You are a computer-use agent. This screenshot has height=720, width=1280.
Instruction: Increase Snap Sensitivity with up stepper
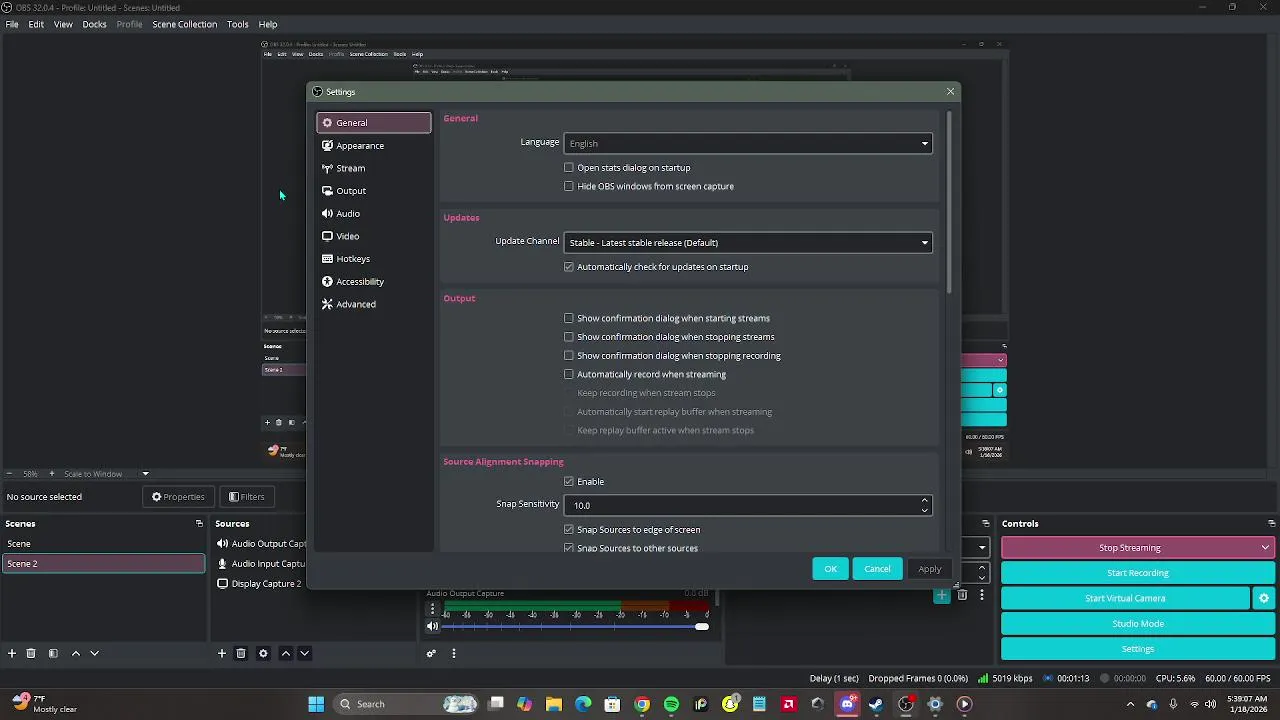click(x=924, y=500)
